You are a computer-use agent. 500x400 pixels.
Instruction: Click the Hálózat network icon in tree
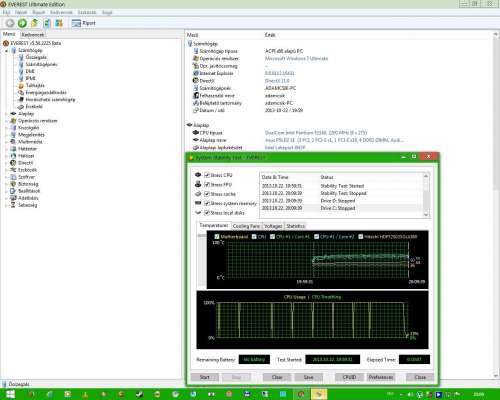click(x=13, y=156)
